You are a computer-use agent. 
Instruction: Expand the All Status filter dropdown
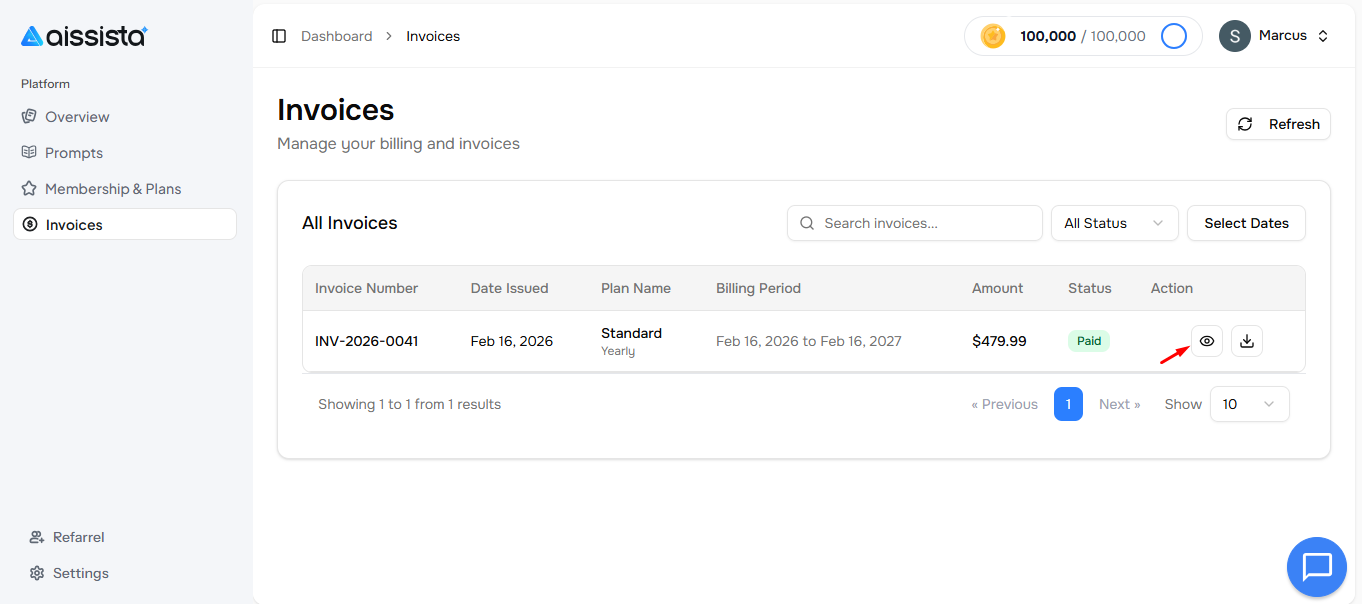point(1114,223)
